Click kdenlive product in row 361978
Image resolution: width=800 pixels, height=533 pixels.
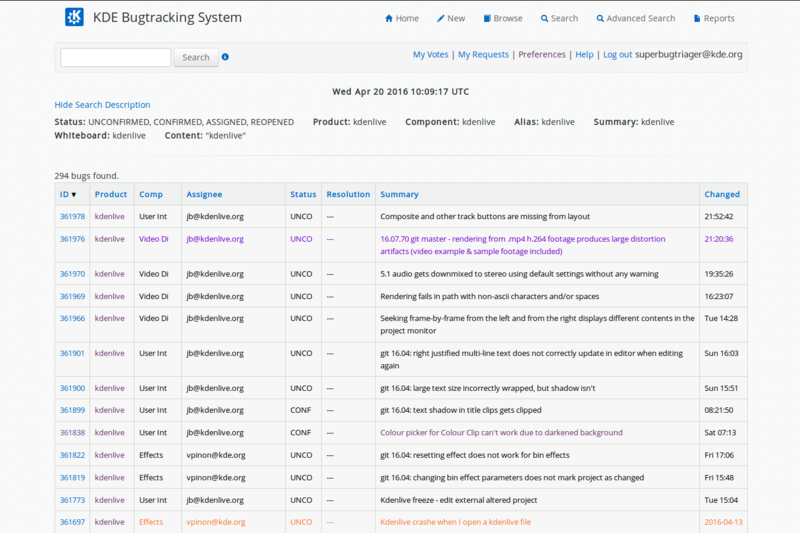point(110,216)
